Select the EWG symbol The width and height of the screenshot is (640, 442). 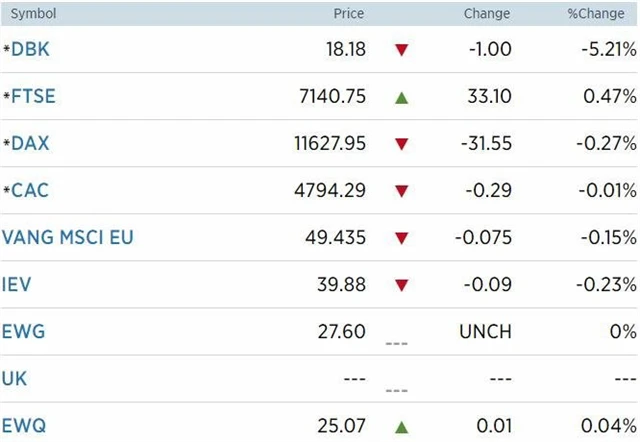tap(23, 333)
